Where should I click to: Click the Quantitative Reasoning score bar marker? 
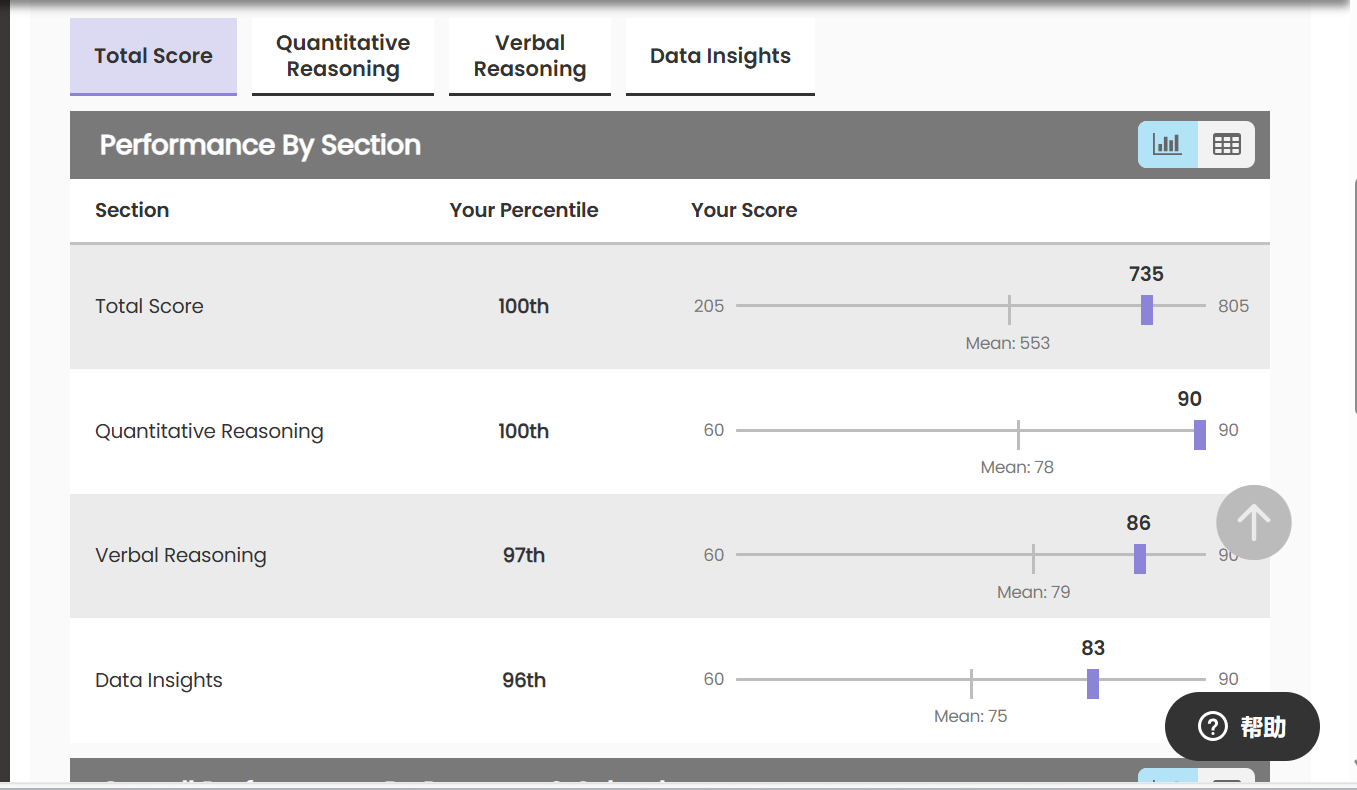coord(1200,435)
